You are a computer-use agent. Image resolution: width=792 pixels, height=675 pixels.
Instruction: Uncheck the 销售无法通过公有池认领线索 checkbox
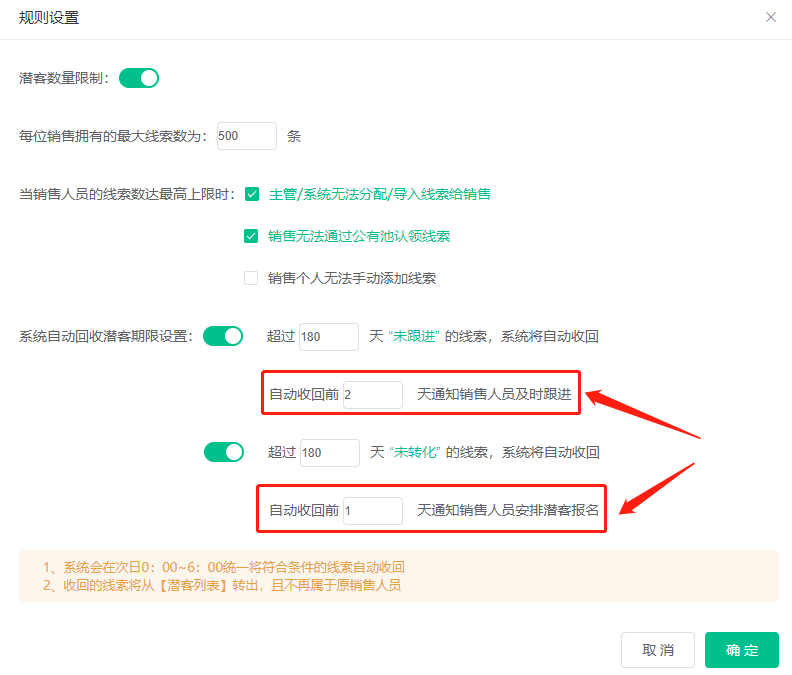[x=251, y=236]
